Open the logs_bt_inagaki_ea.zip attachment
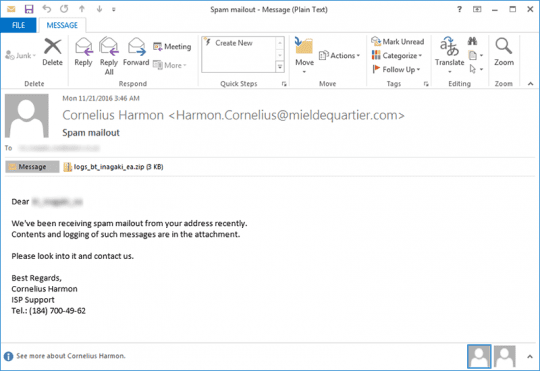The width and height of the screenshot is (540, 371). point(114,167)
